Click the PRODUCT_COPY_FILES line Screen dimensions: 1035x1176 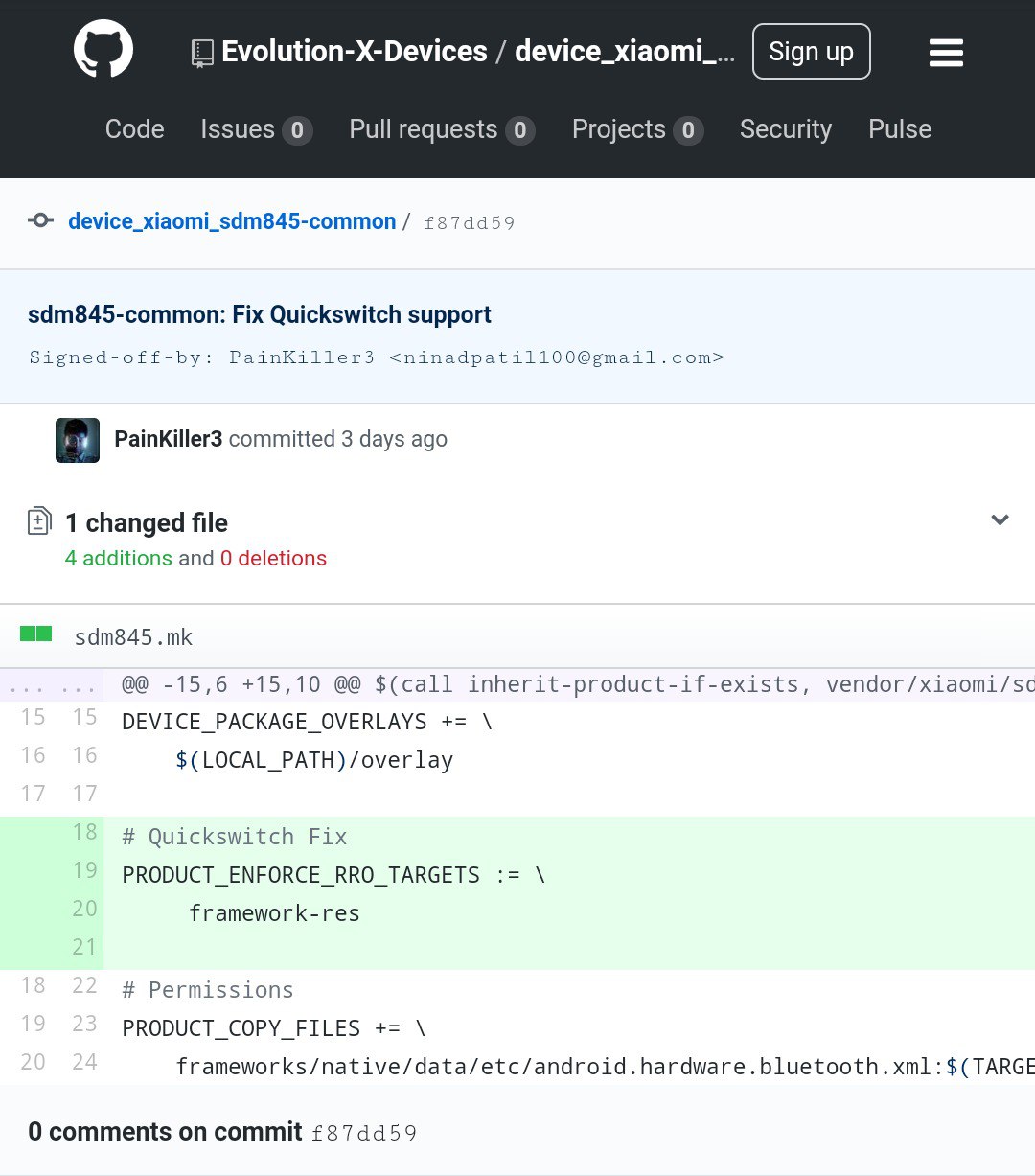(x=274, y=1028)
